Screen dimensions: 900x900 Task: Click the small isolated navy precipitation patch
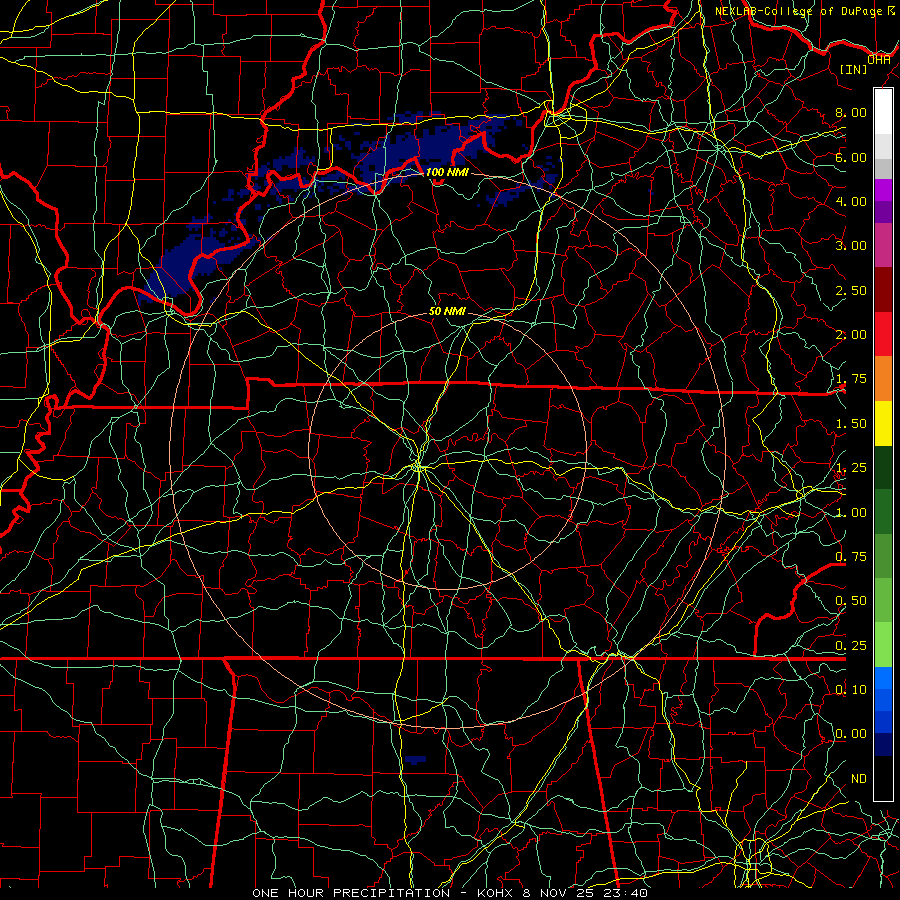pyautogui.click(x=415, y=760)
